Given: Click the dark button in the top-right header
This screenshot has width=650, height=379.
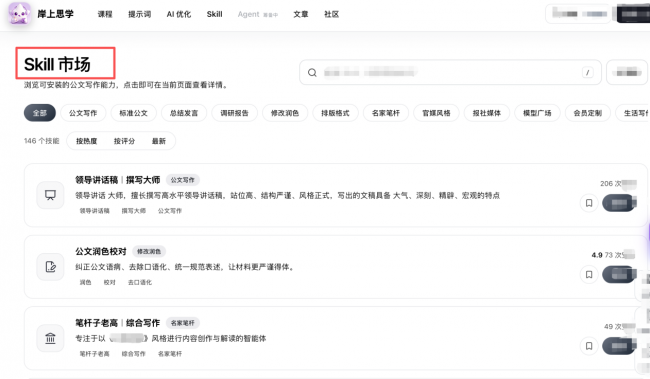Looking at the screenshot, I should point(633,14).
